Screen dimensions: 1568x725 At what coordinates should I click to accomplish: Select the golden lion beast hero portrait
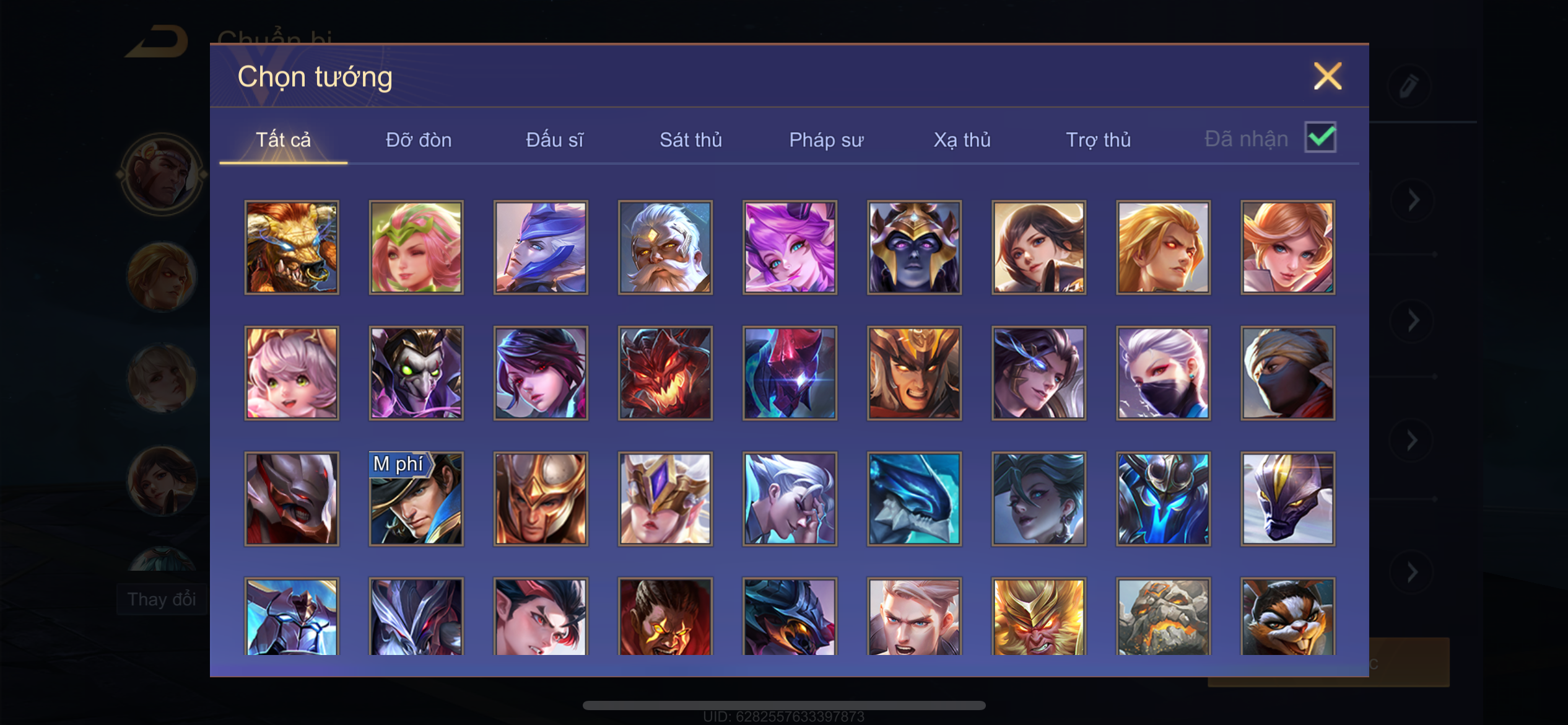pyautogui.click(x=292, y=247)
